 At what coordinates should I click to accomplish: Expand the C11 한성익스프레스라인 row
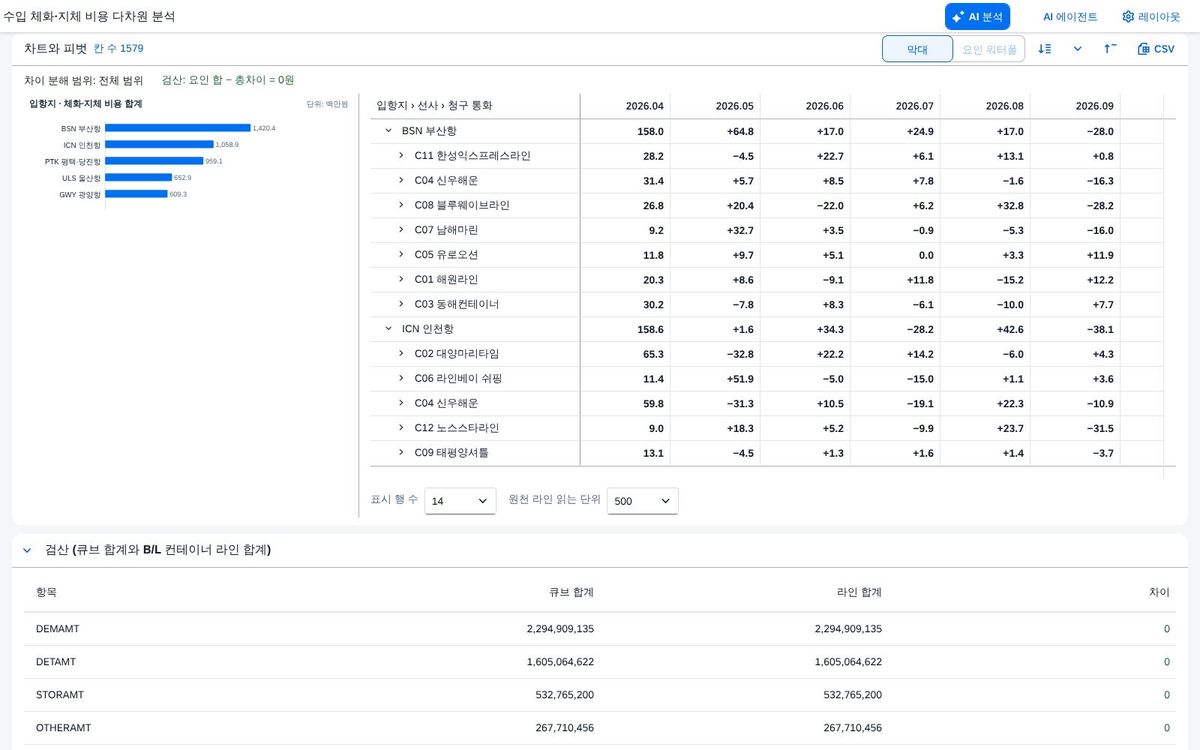point(401,156)
